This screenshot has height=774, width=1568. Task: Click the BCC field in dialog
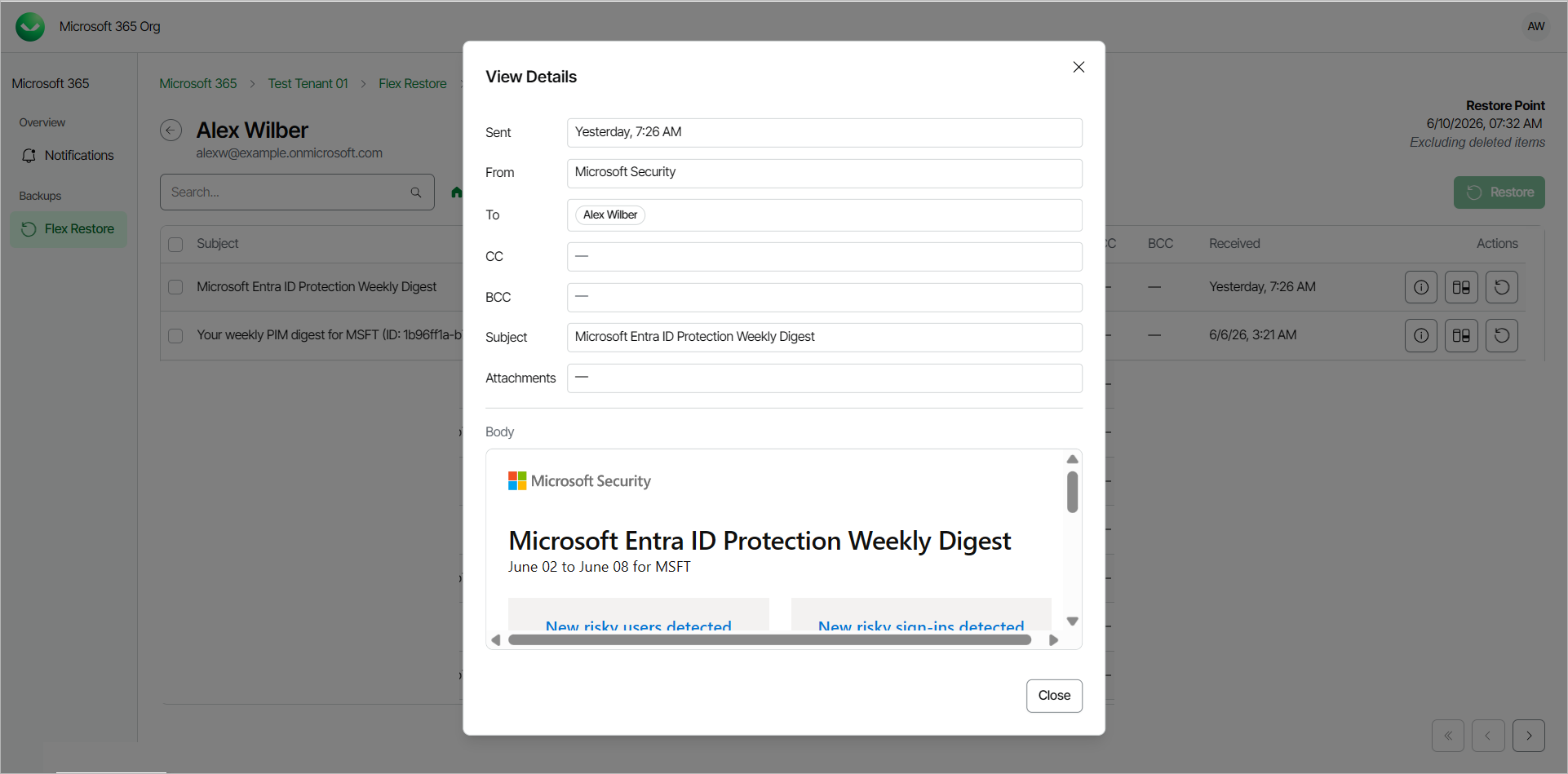tap(825, 297)
